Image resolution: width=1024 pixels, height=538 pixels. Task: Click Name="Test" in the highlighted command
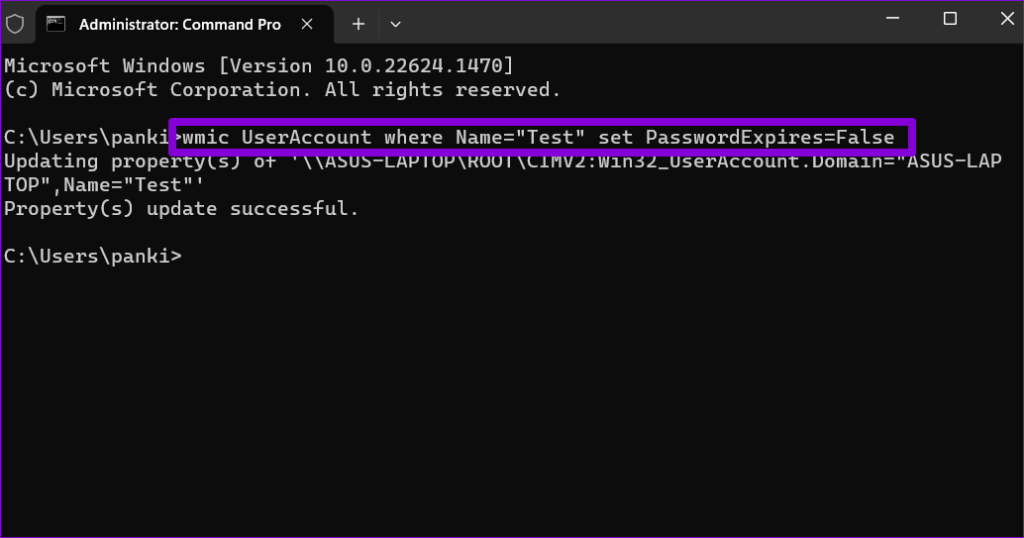pos(520,137)
